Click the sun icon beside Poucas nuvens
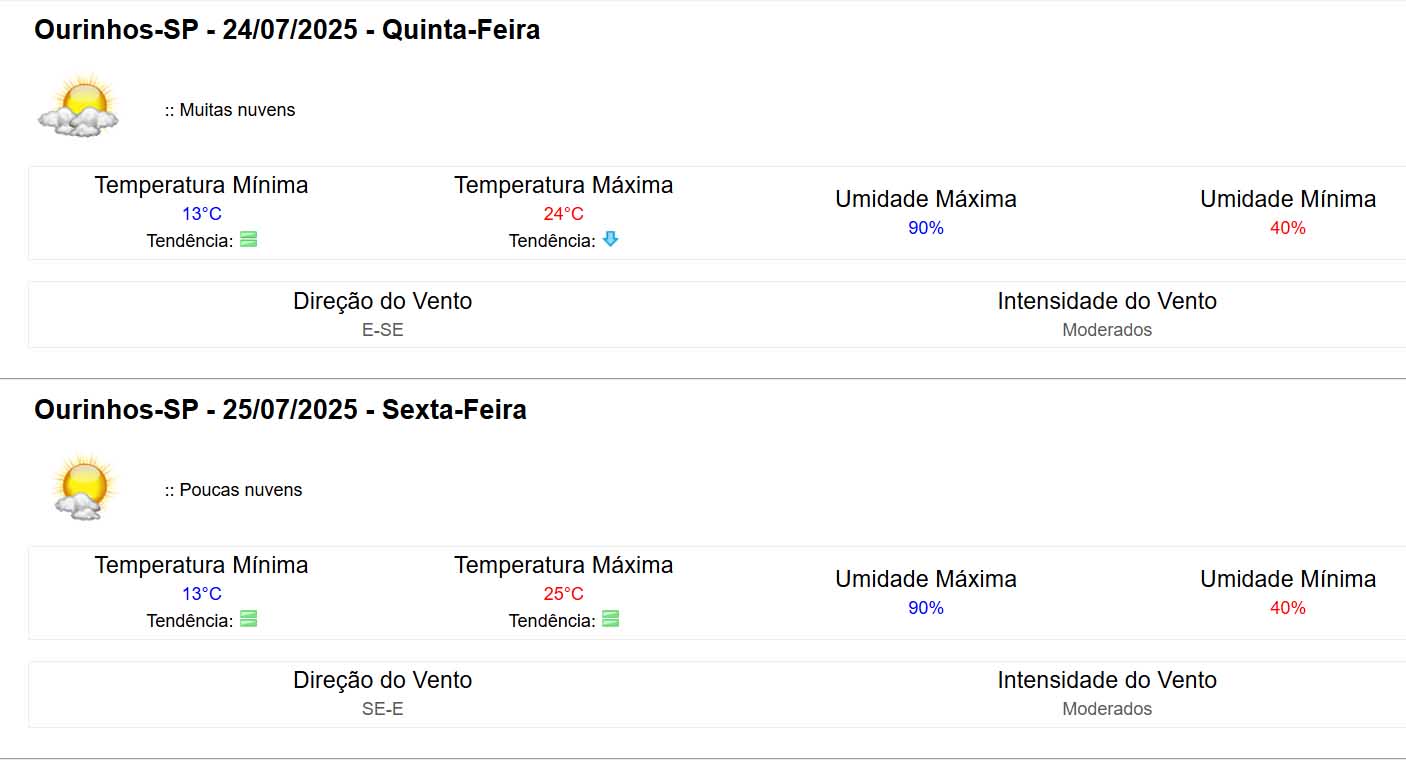1406x761 pixels. [81, 488]
